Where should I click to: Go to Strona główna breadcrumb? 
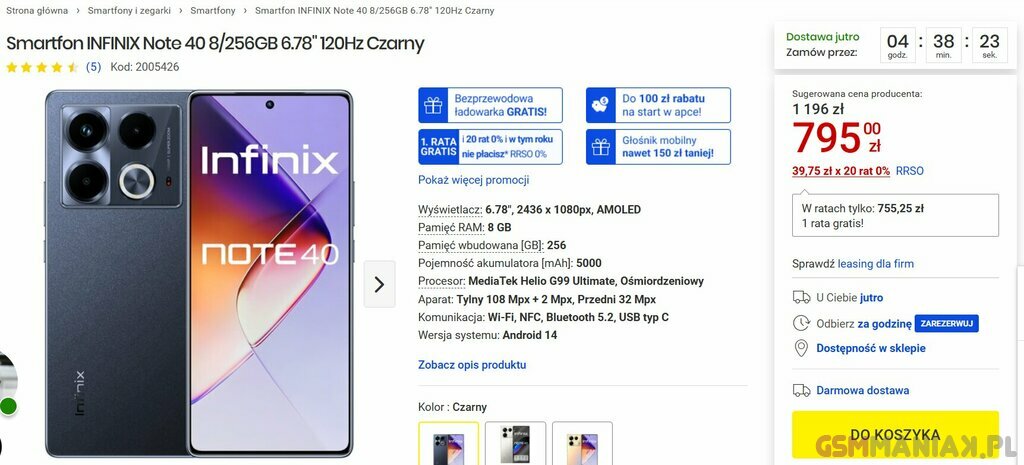37,10
